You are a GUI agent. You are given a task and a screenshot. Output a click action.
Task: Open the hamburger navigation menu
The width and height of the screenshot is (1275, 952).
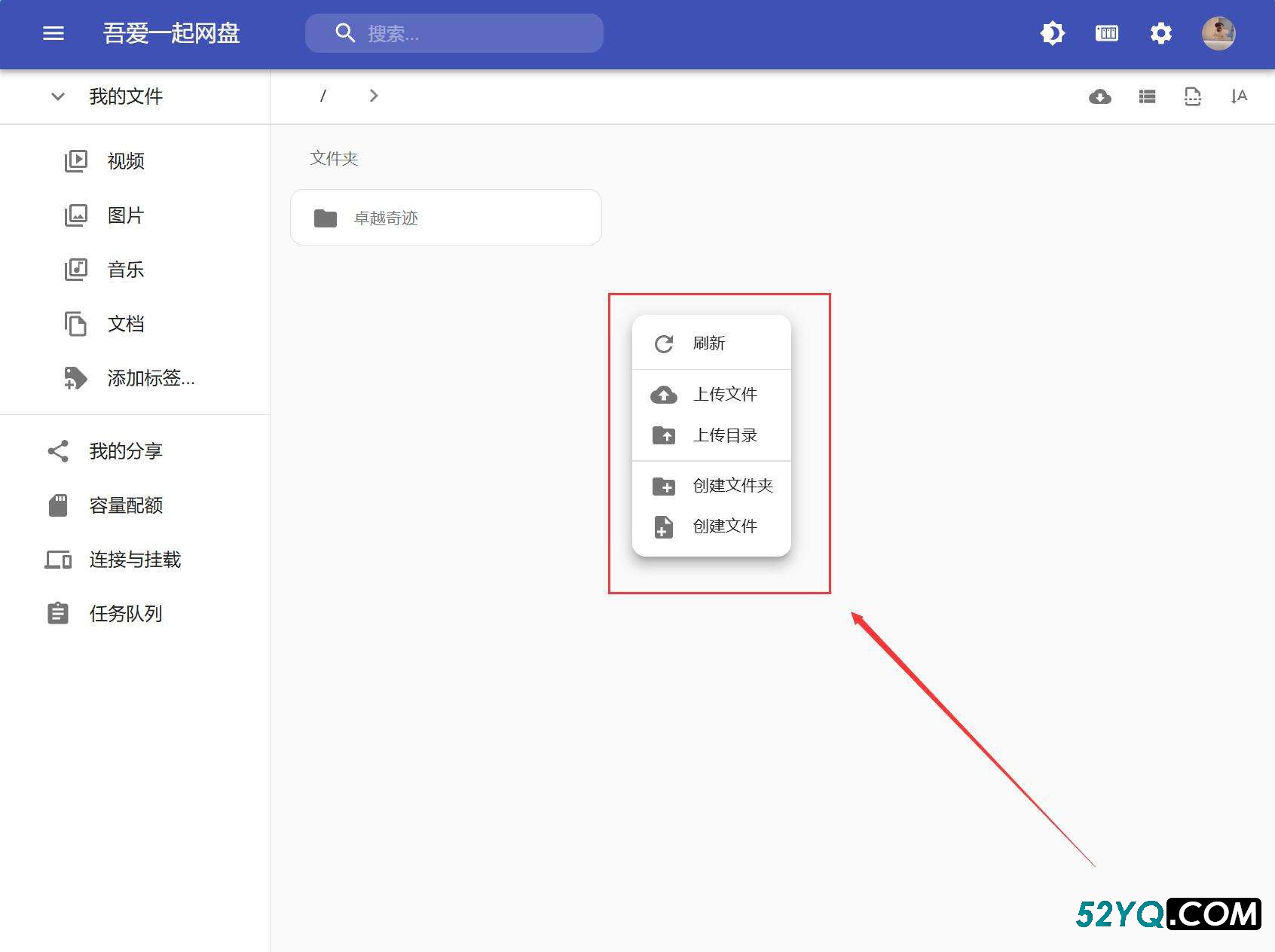point(54,33)
